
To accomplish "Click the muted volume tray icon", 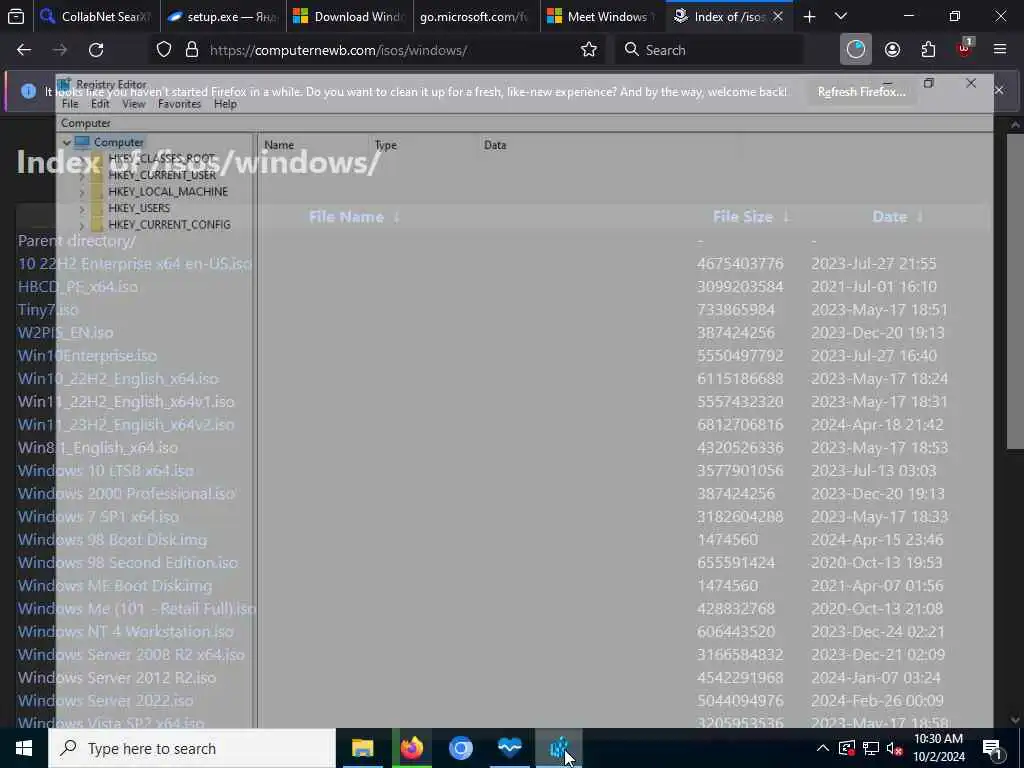I will pos(895,748).
